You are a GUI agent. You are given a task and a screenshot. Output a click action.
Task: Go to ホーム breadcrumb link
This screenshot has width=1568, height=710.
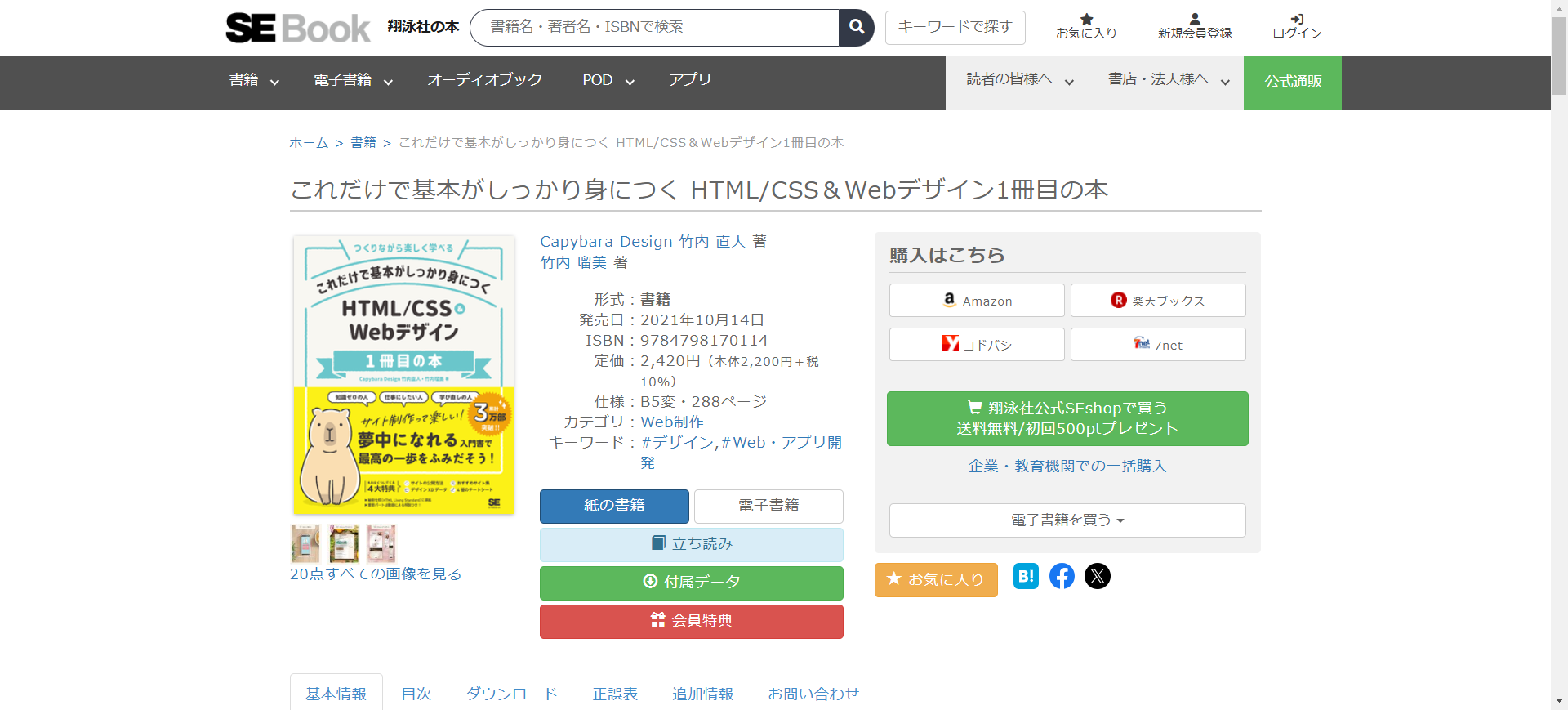click(x=309, y=143)
